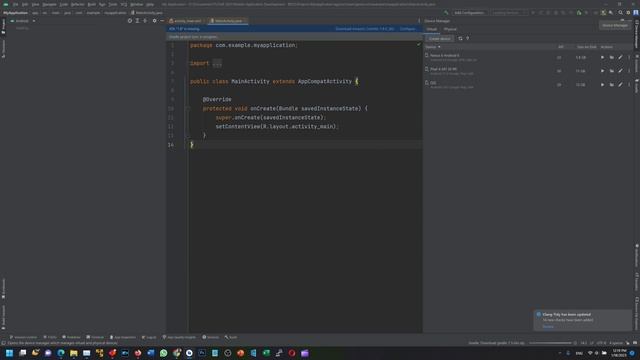Click package declaration line in editor
The image size is (640, 360).
click(244, 45)
